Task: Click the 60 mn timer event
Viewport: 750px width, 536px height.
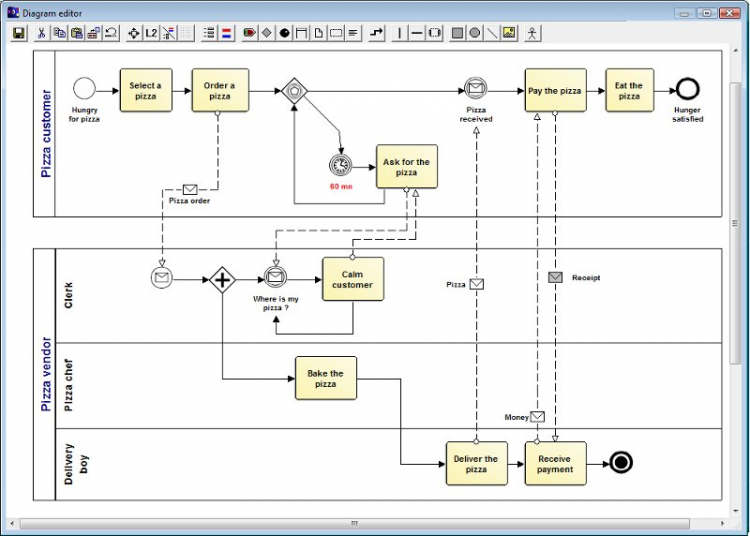Action: point(341,165)
